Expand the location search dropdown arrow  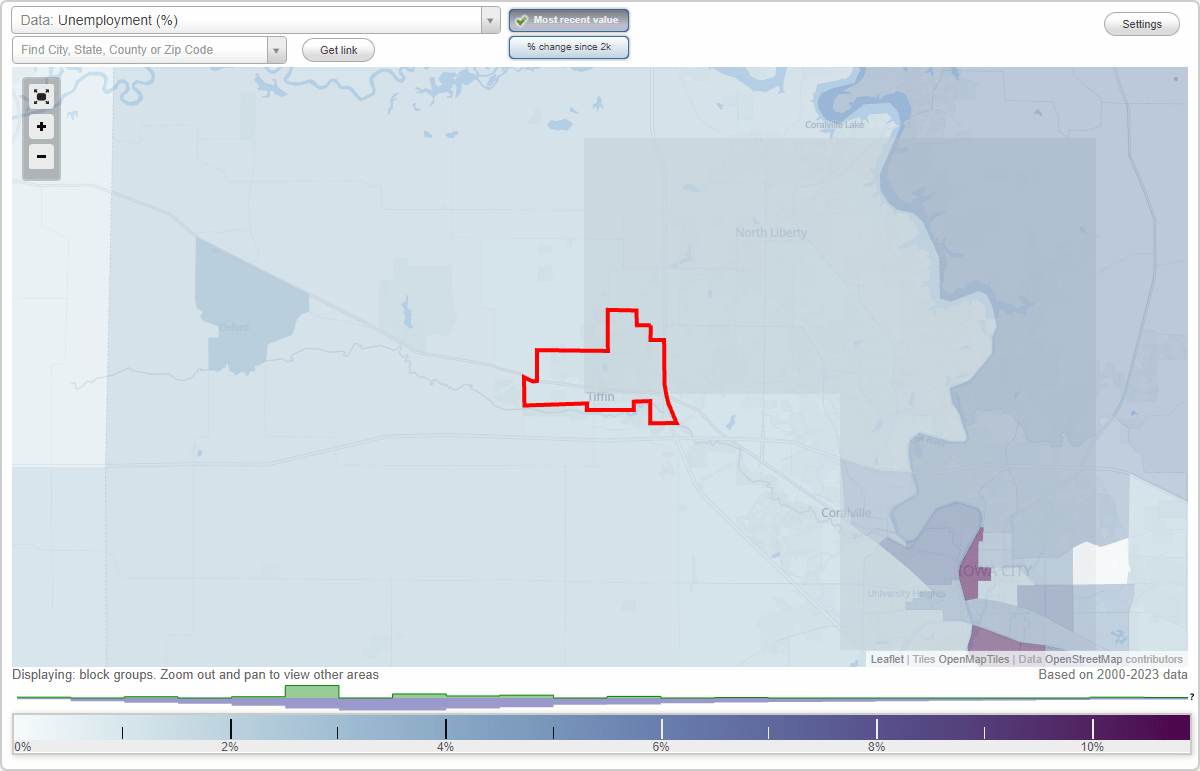point(277,50)
